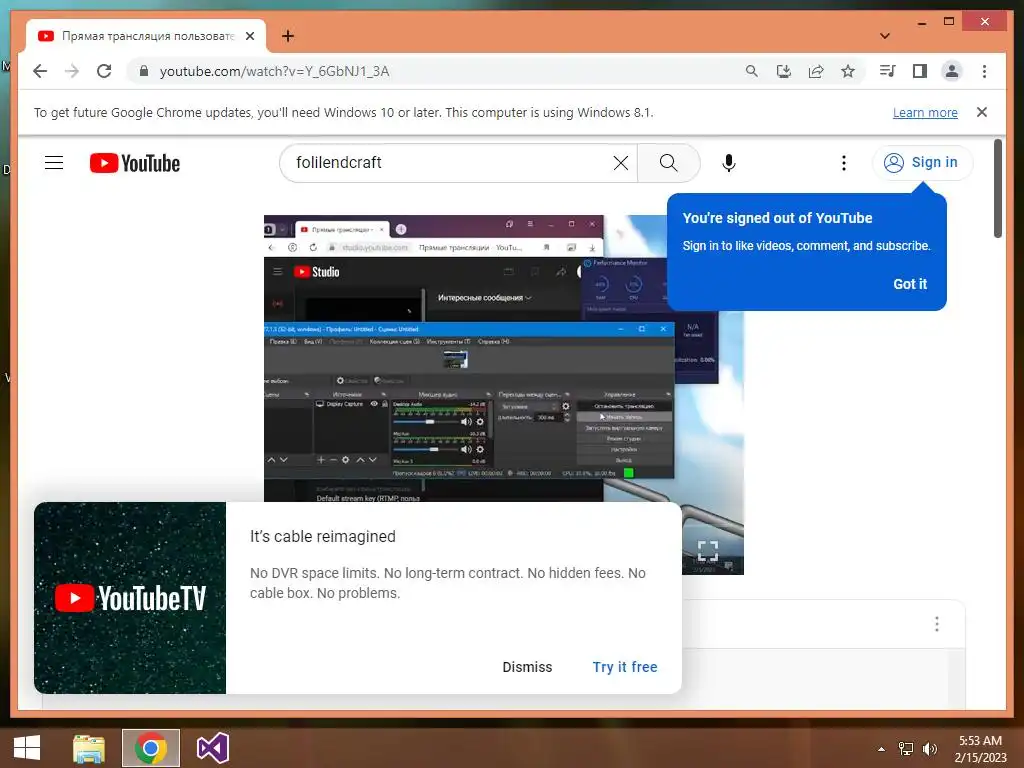Open a new browser tab
Viewport: 1024px width, 768px height.
point(288,36)
